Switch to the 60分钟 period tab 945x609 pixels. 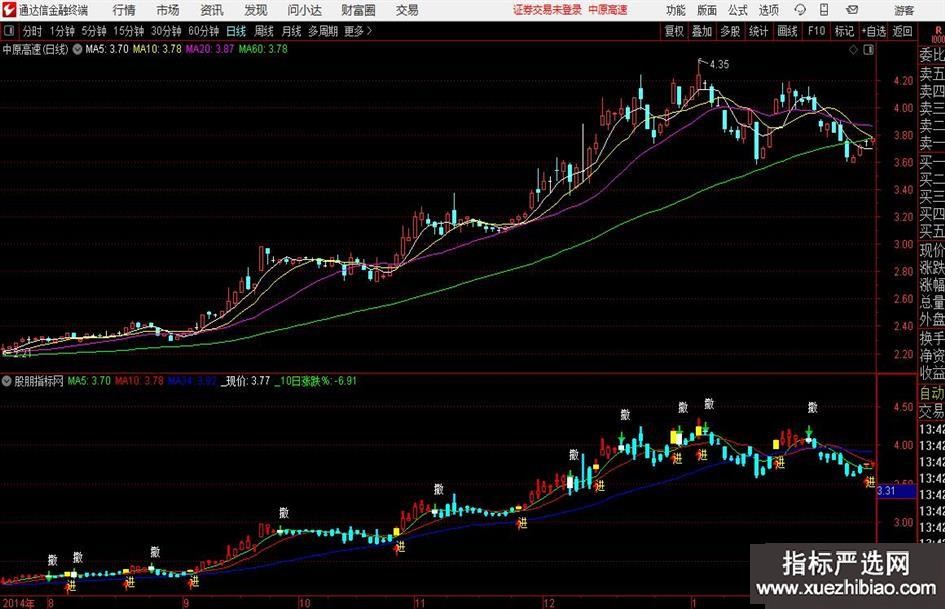204,31
